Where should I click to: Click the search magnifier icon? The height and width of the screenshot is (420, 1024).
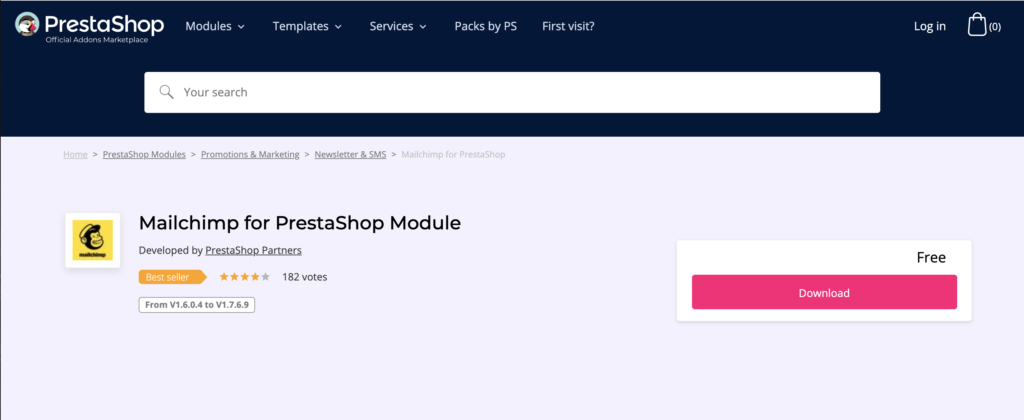coord(167,91)
